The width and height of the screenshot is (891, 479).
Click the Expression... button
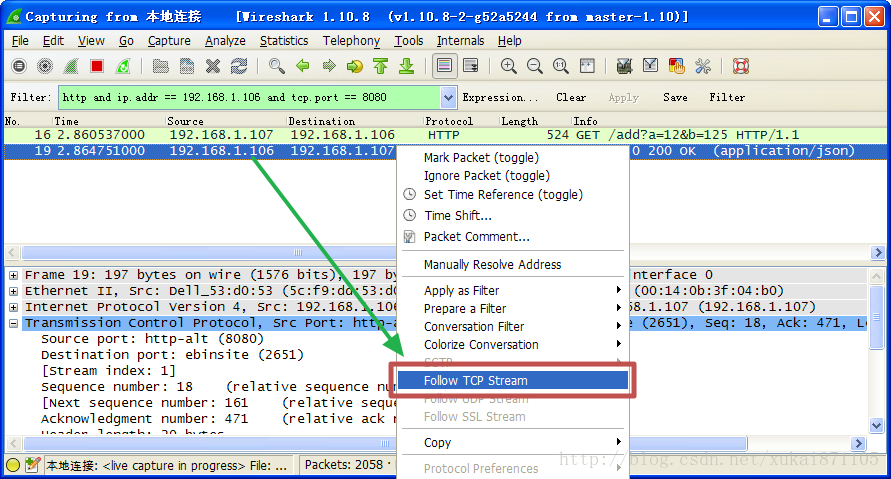point(500,98)
